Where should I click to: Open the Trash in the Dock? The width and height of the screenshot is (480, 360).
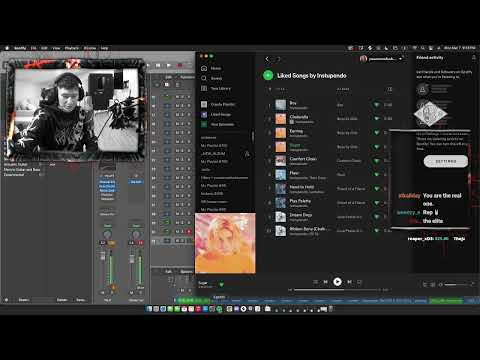[331, 309]
